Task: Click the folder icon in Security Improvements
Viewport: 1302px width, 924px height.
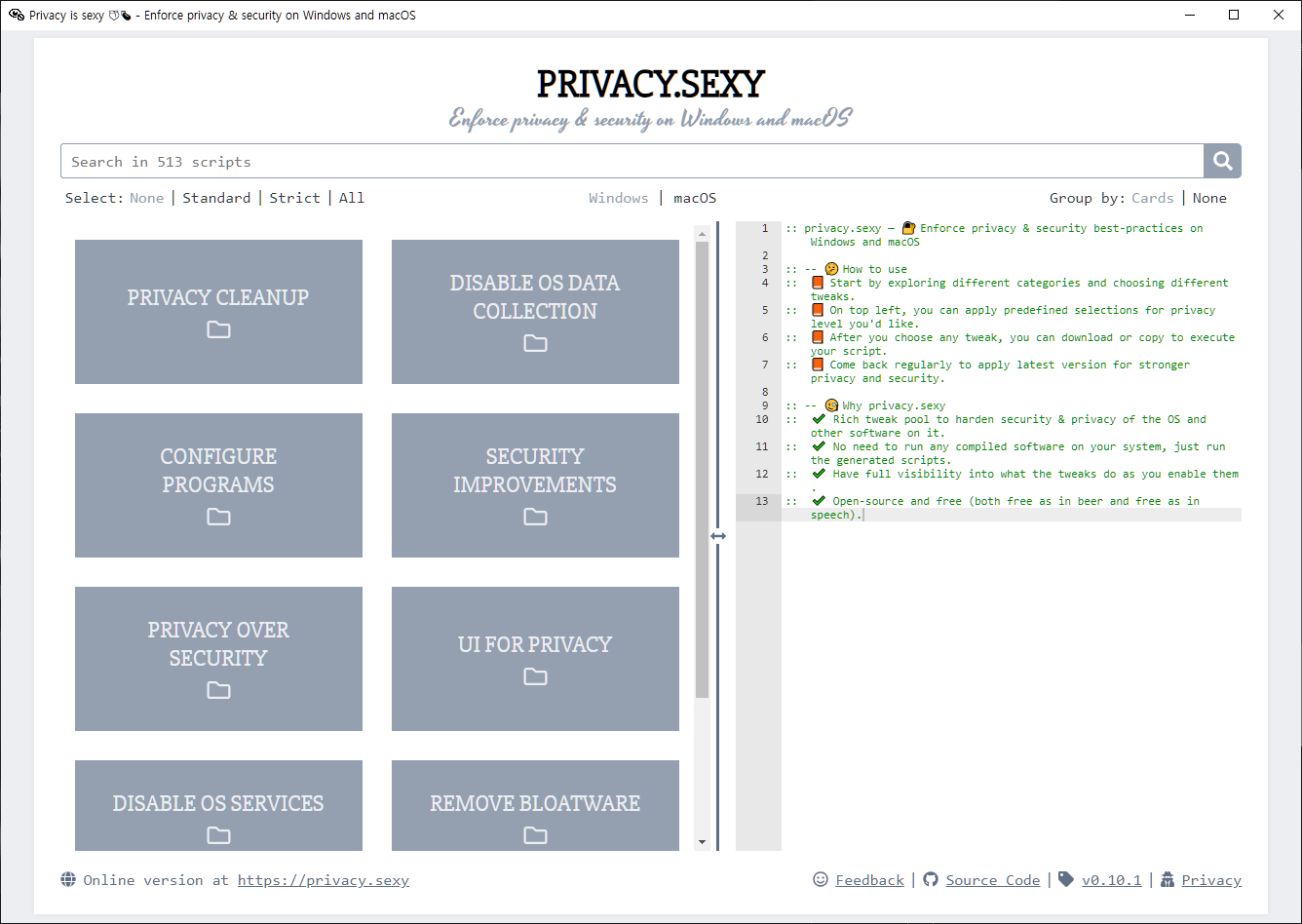Action: (535, 517)
